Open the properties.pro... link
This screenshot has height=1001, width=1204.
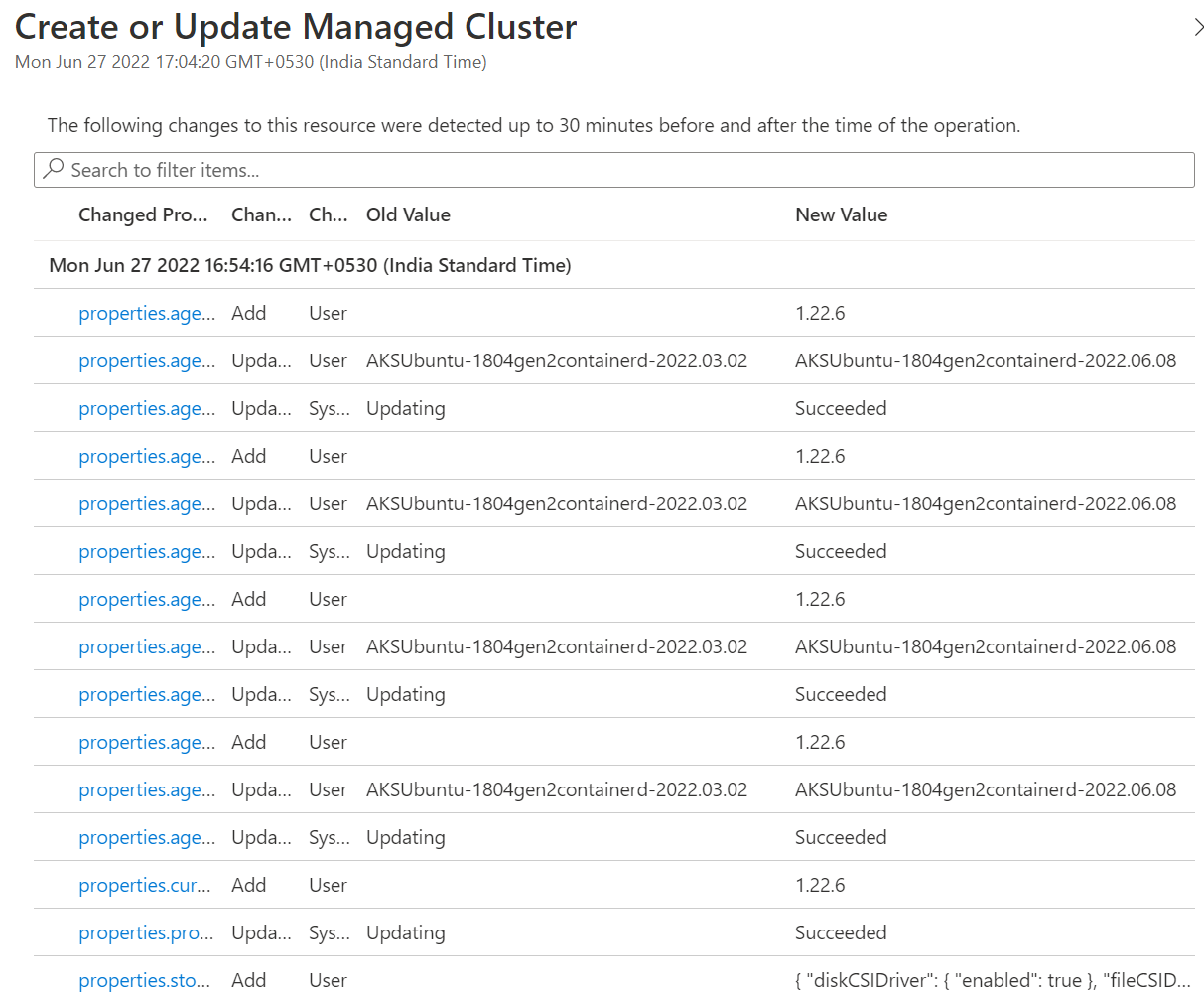[146, 932]
